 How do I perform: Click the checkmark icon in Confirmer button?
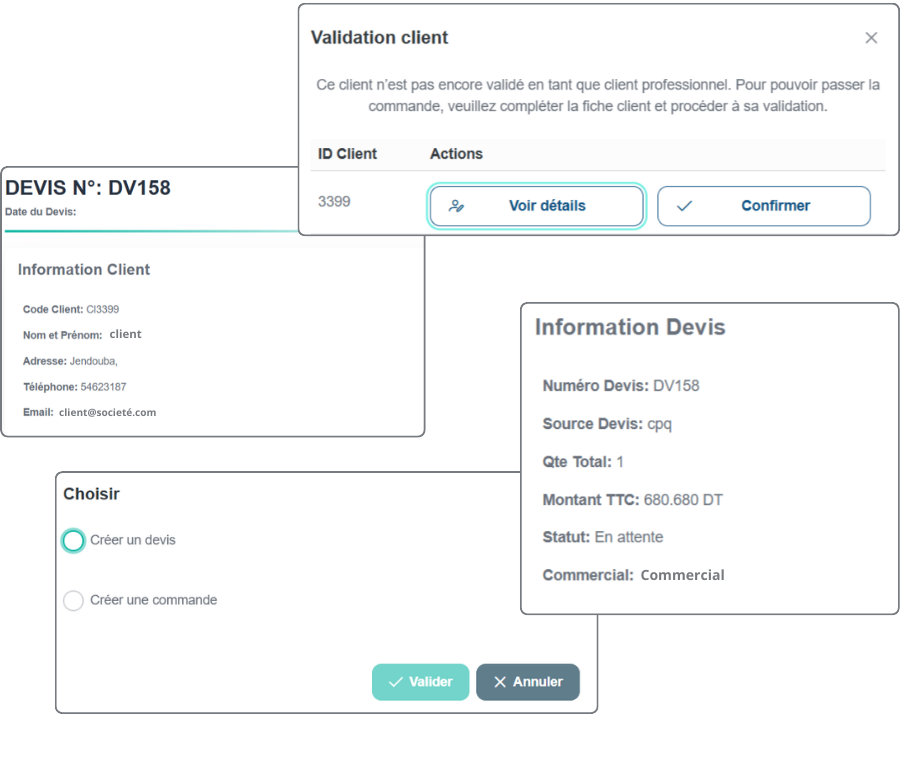pos(684,206)
